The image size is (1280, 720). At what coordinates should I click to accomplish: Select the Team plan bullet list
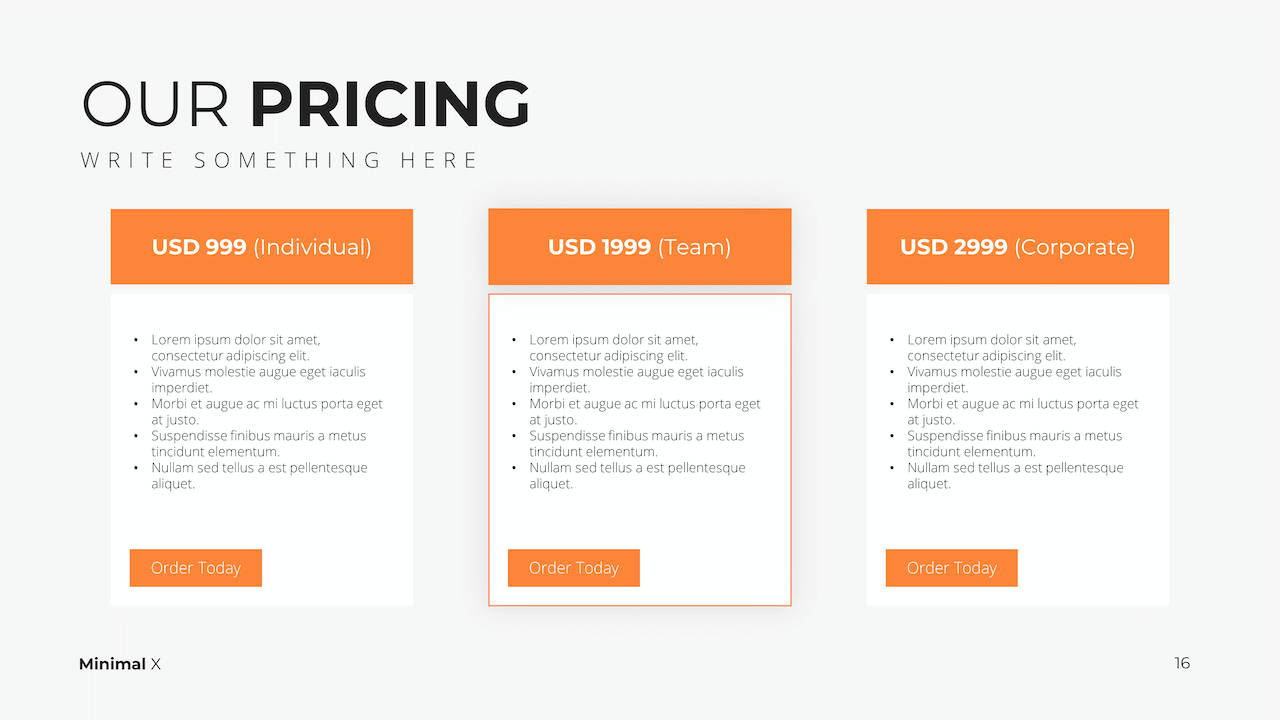click(637, 412)
